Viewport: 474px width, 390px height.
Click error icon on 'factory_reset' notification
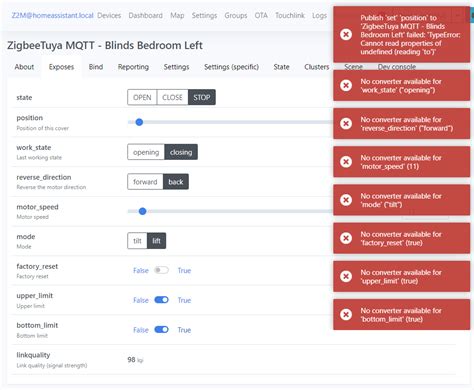[346, 238]
